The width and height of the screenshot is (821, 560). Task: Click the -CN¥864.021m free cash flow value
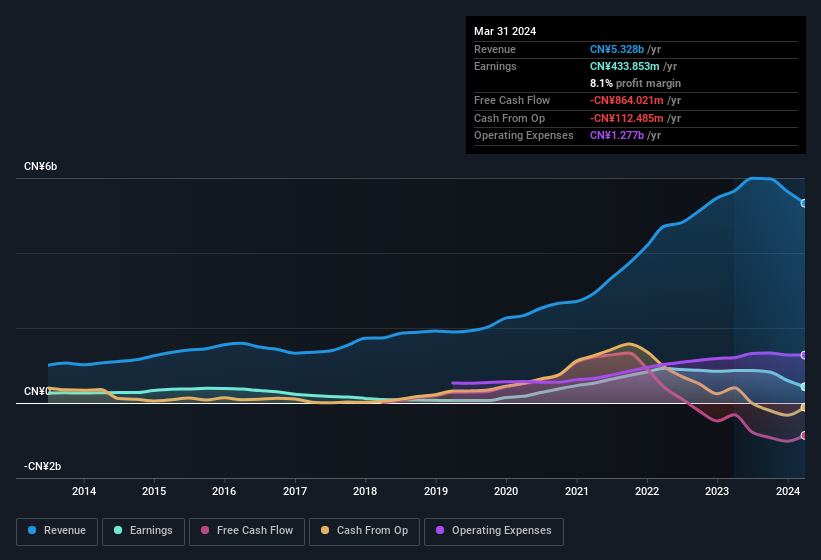pyautogui.click(x=636, y=100)
